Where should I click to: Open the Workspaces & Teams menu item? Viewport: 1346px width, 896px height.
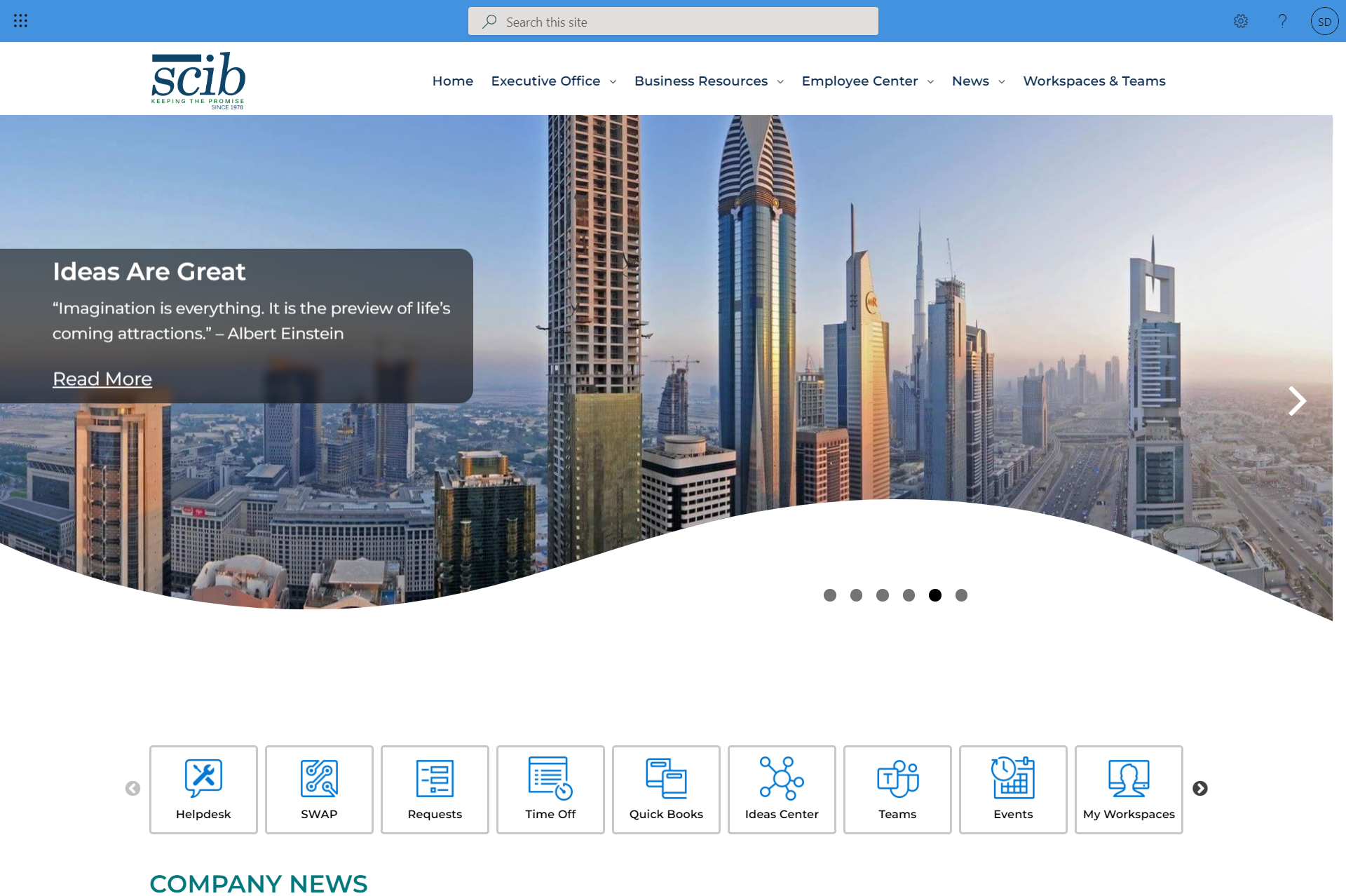[1094, 81]
